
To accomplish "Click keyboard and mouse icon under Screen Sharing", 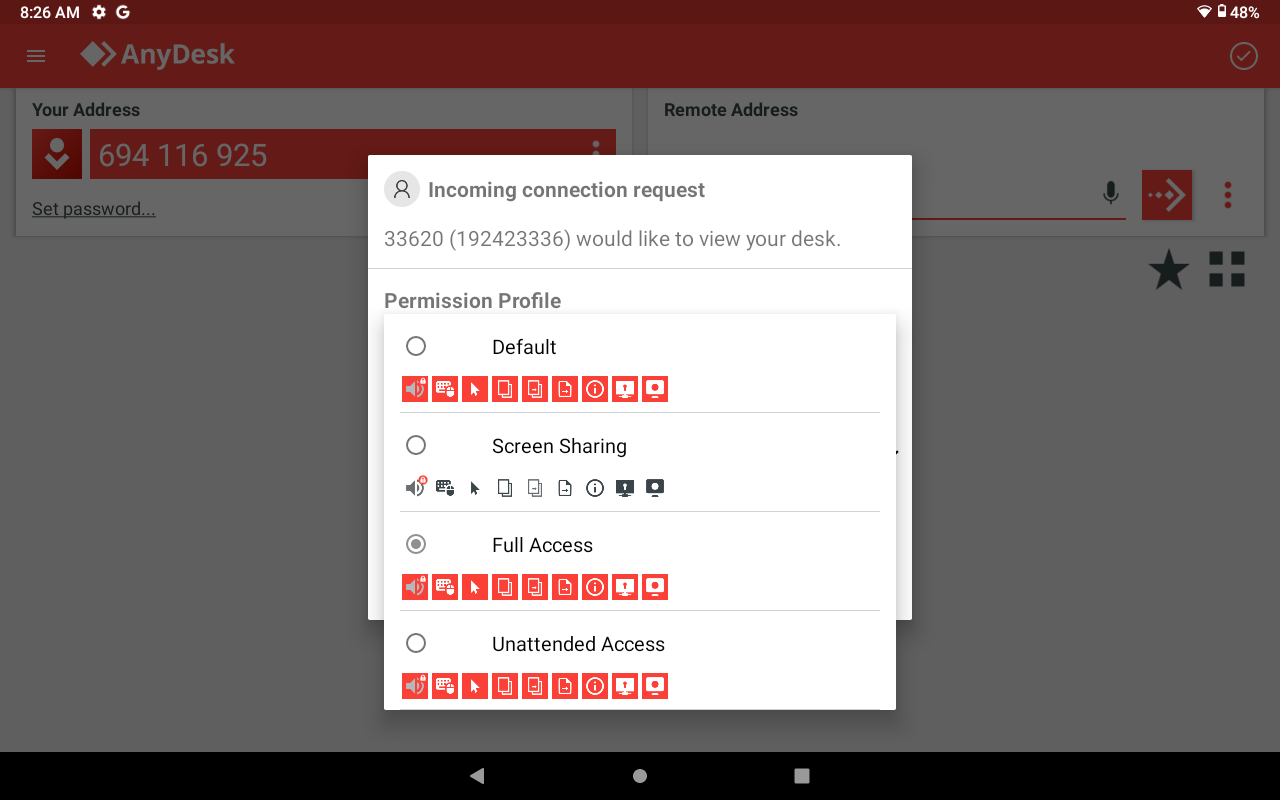I will (x=445, y=488).
